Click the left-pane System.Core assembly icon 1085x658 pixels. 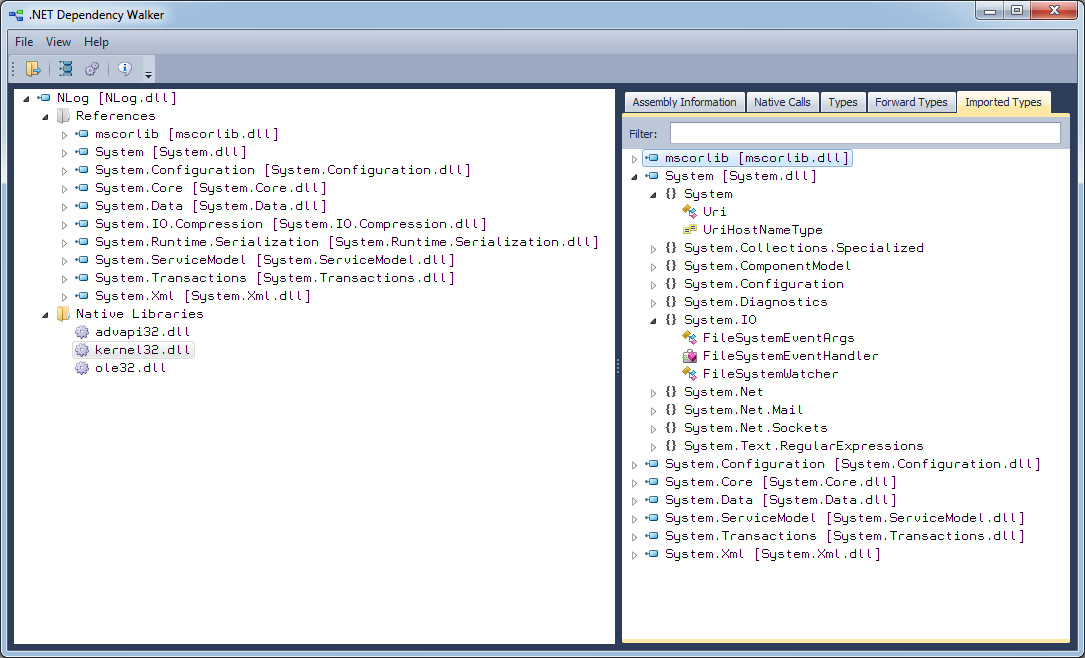coord(82,188)
